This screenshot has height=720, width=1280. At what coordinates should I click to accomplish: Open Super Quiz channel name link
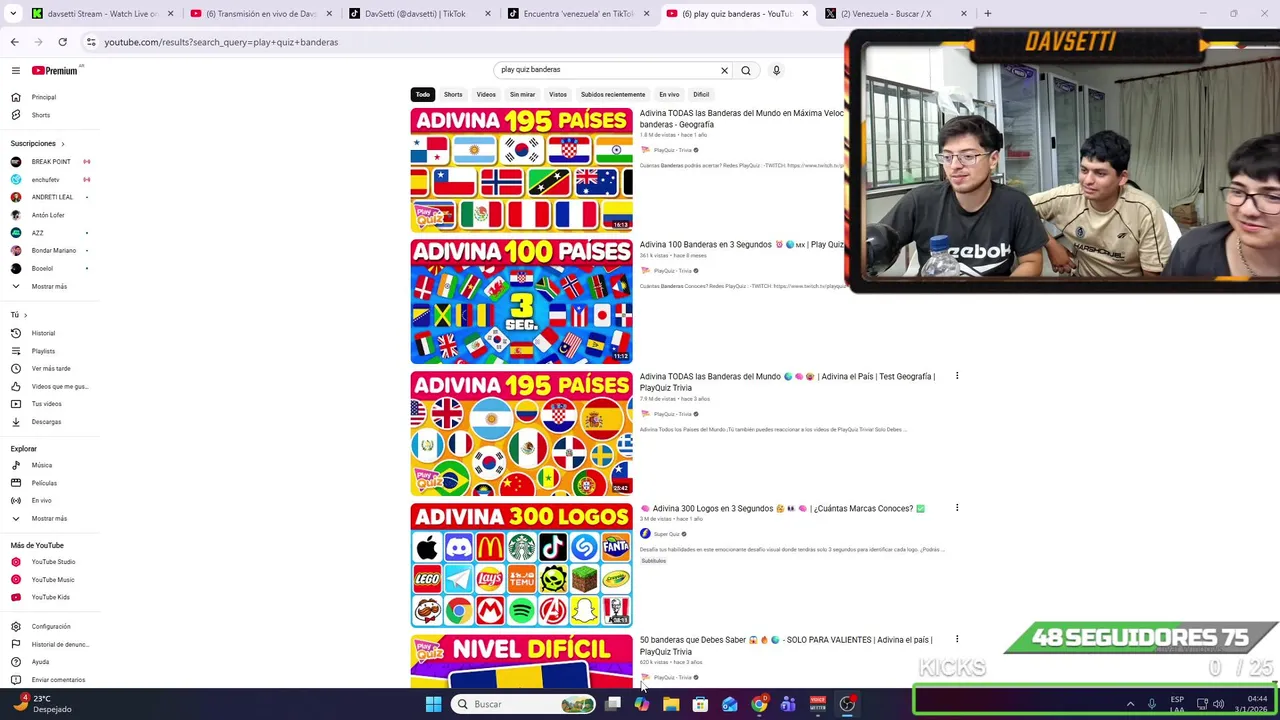coord(667,534)
